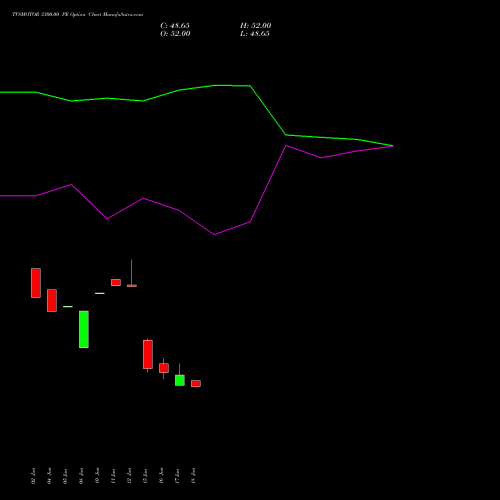Click the red candle above '18 Jun'
Image resolution: width=500 pixels, height=500 pixels.
click(x=196, y=383)
